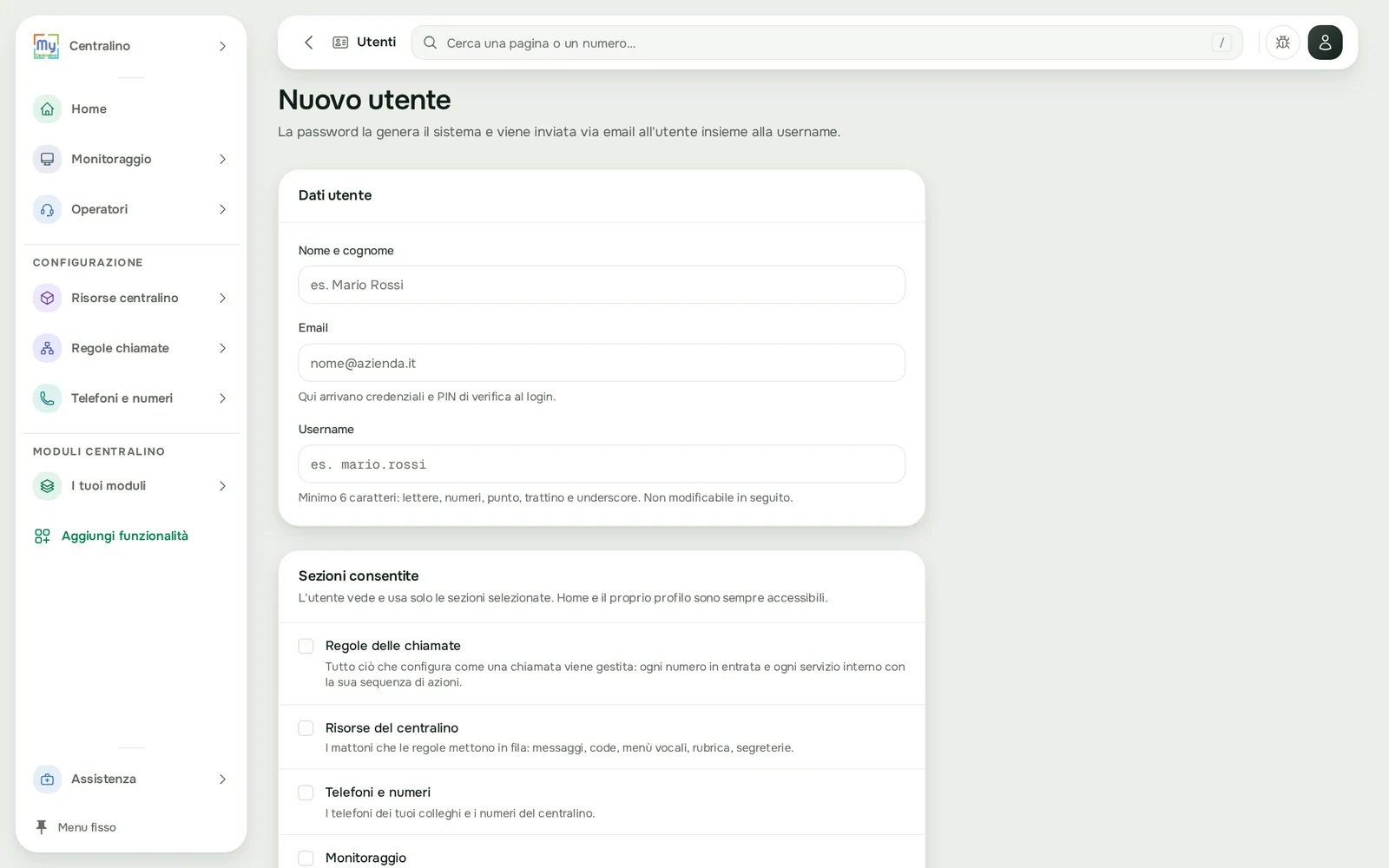The width and height of the screenshot is (1389, 868).
Task: Open the bug report icon
Action: tap(1282, 43)
